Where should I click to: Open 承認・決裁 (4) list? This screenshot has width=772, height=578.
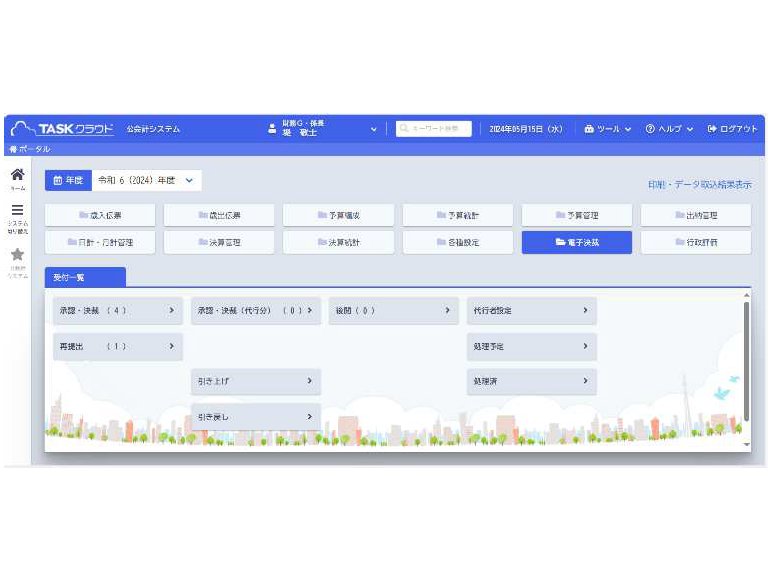[x=118, y=311]
